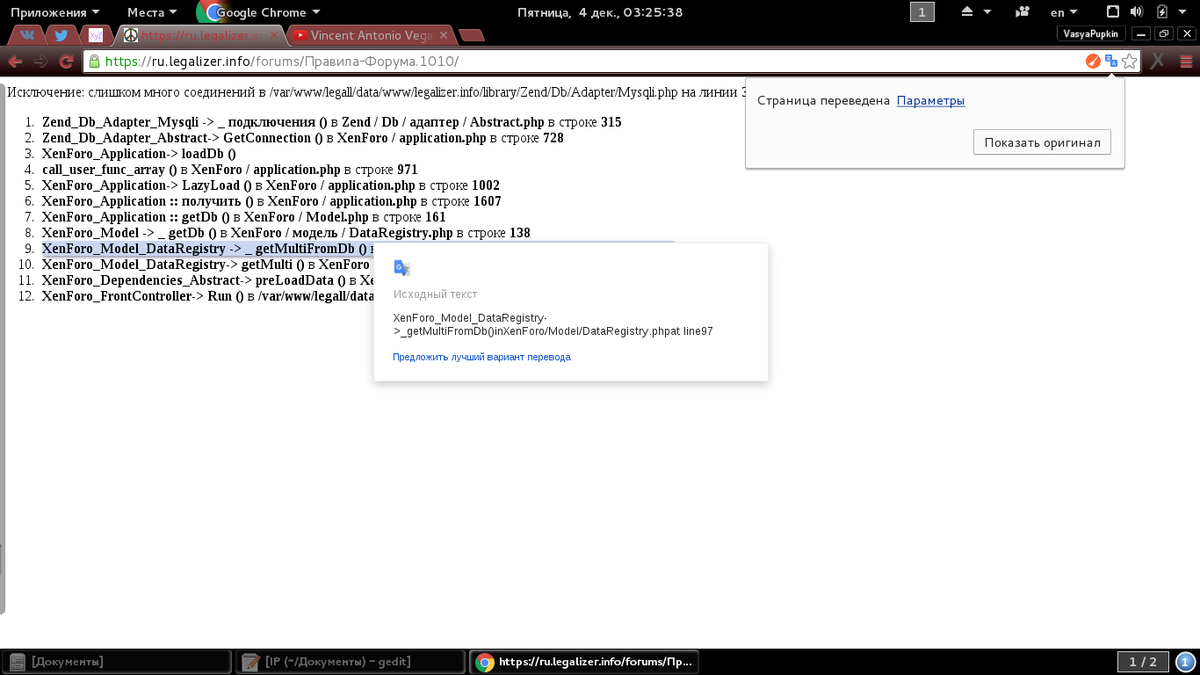Click the battery charging icon
This screenshot has height=675, width=1200.
pyautogui.click(x=1162, y=12)
